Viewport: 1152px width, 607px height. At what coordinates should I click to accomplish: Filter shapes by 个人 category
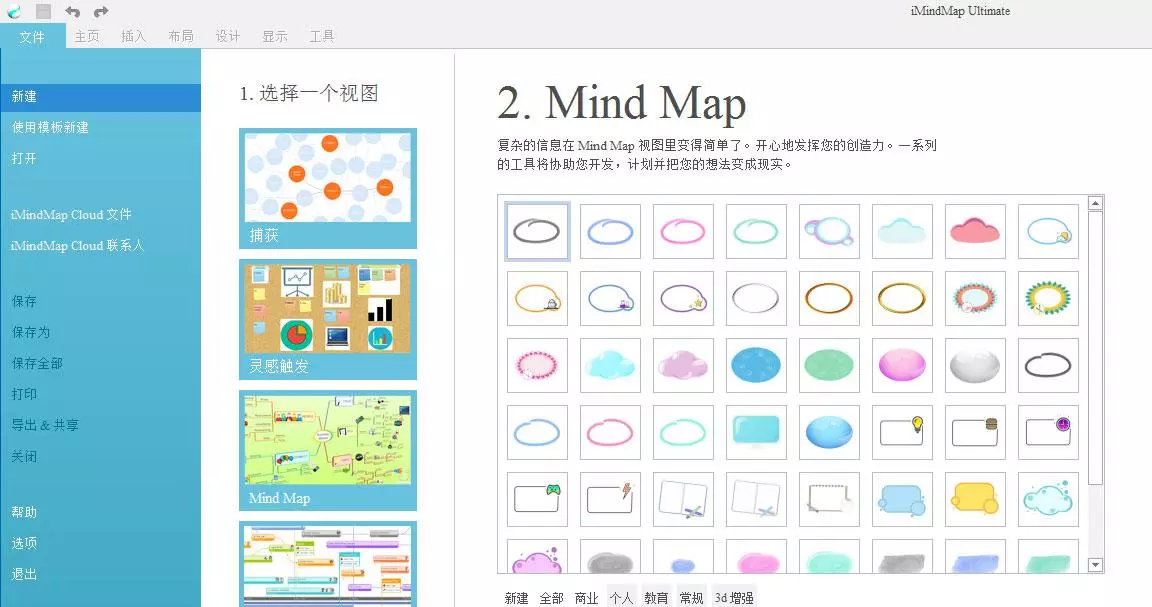622,598
